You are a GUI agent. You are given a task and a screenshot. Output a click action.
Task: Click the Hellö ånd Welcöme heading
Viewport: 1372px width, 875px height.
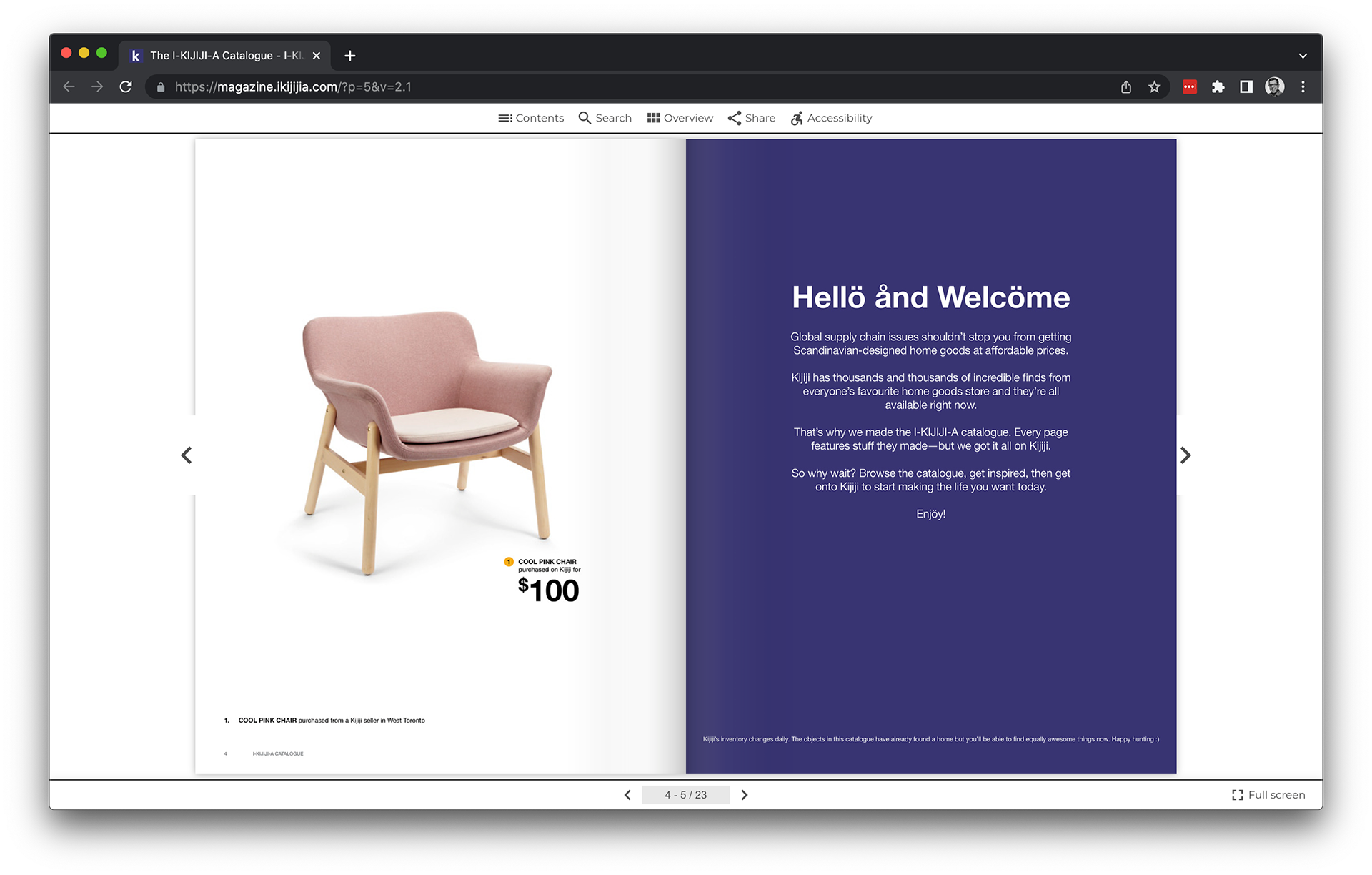pos(931,297)
